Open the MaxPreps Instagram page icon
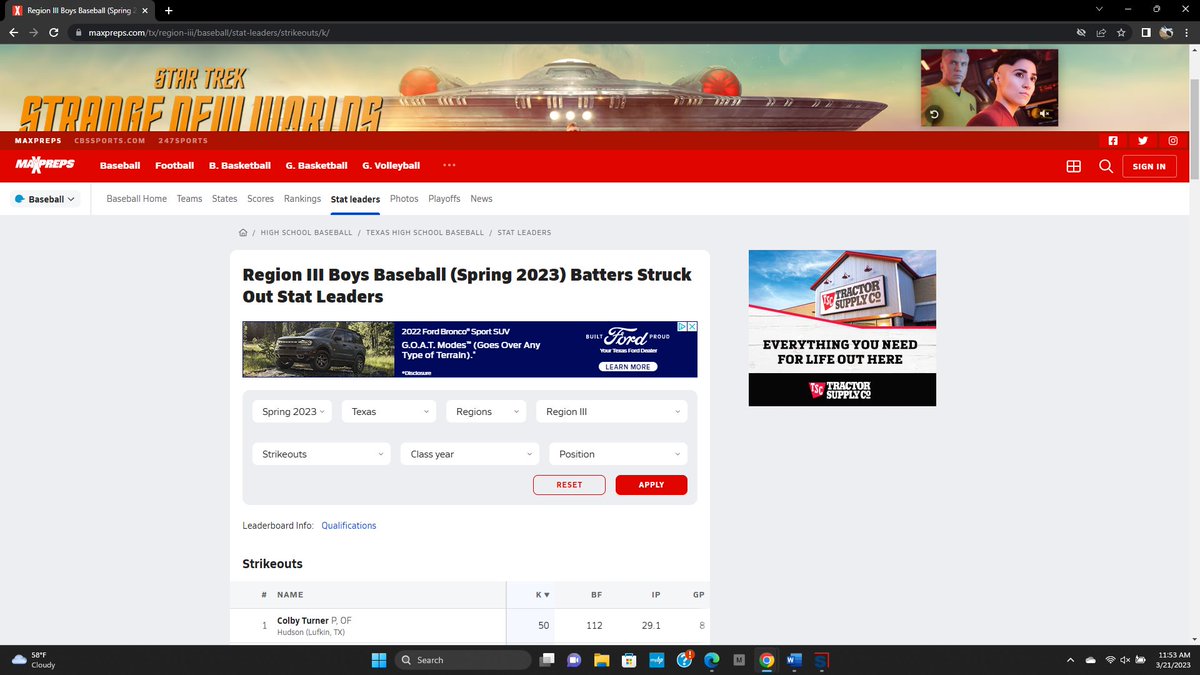 tap(1173, 141)
